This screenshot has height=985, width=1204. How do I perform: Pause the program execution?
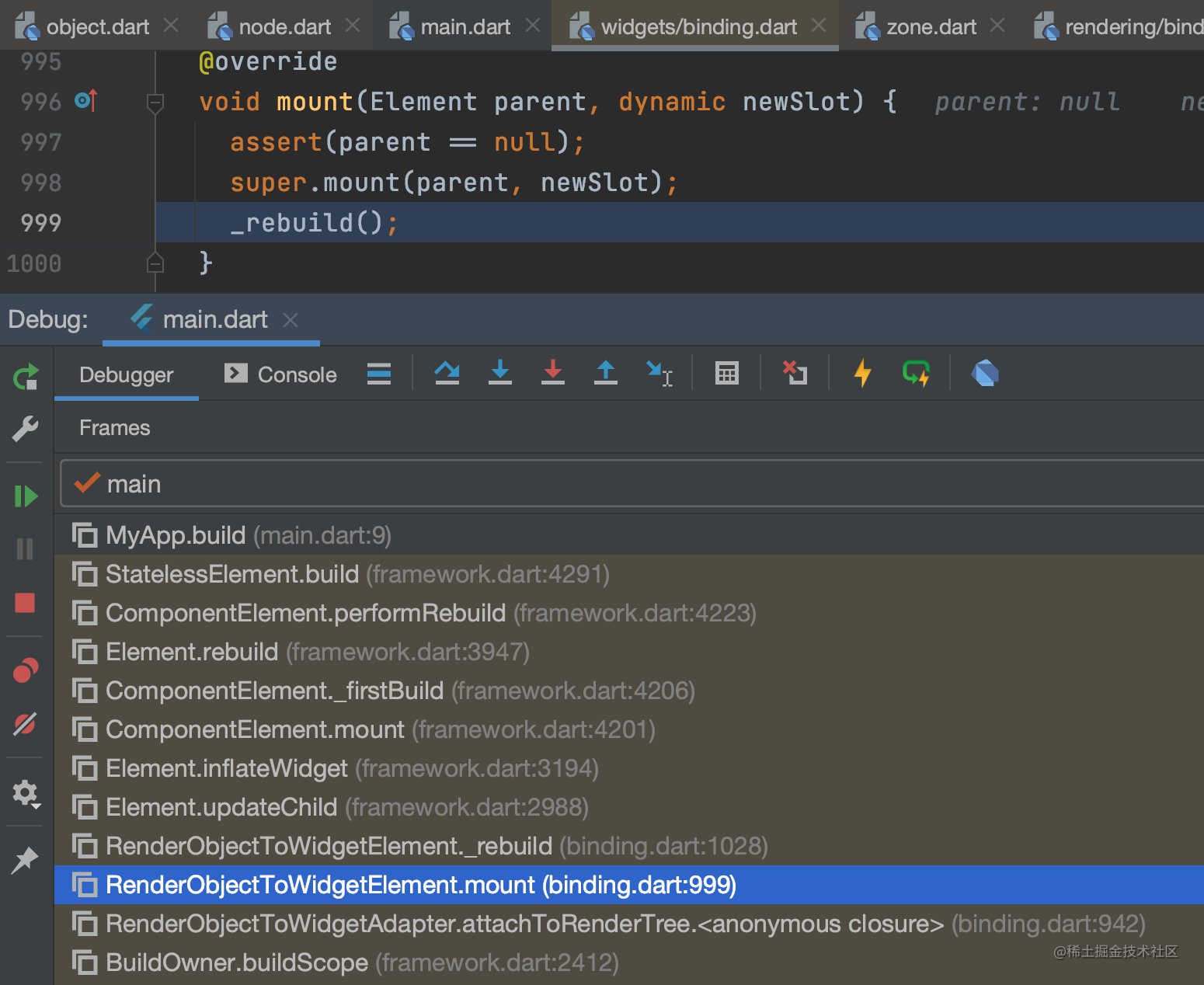coord(25,549)
